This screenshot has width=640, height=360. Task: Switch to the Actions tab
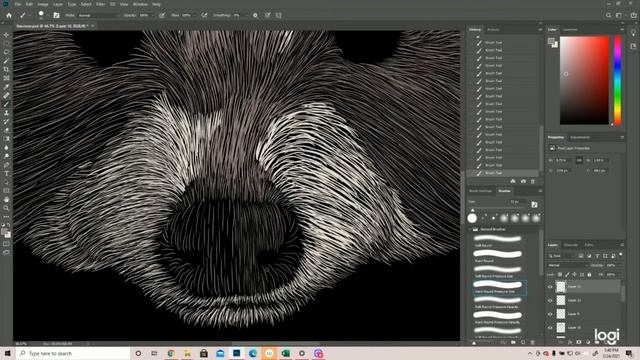493,30
